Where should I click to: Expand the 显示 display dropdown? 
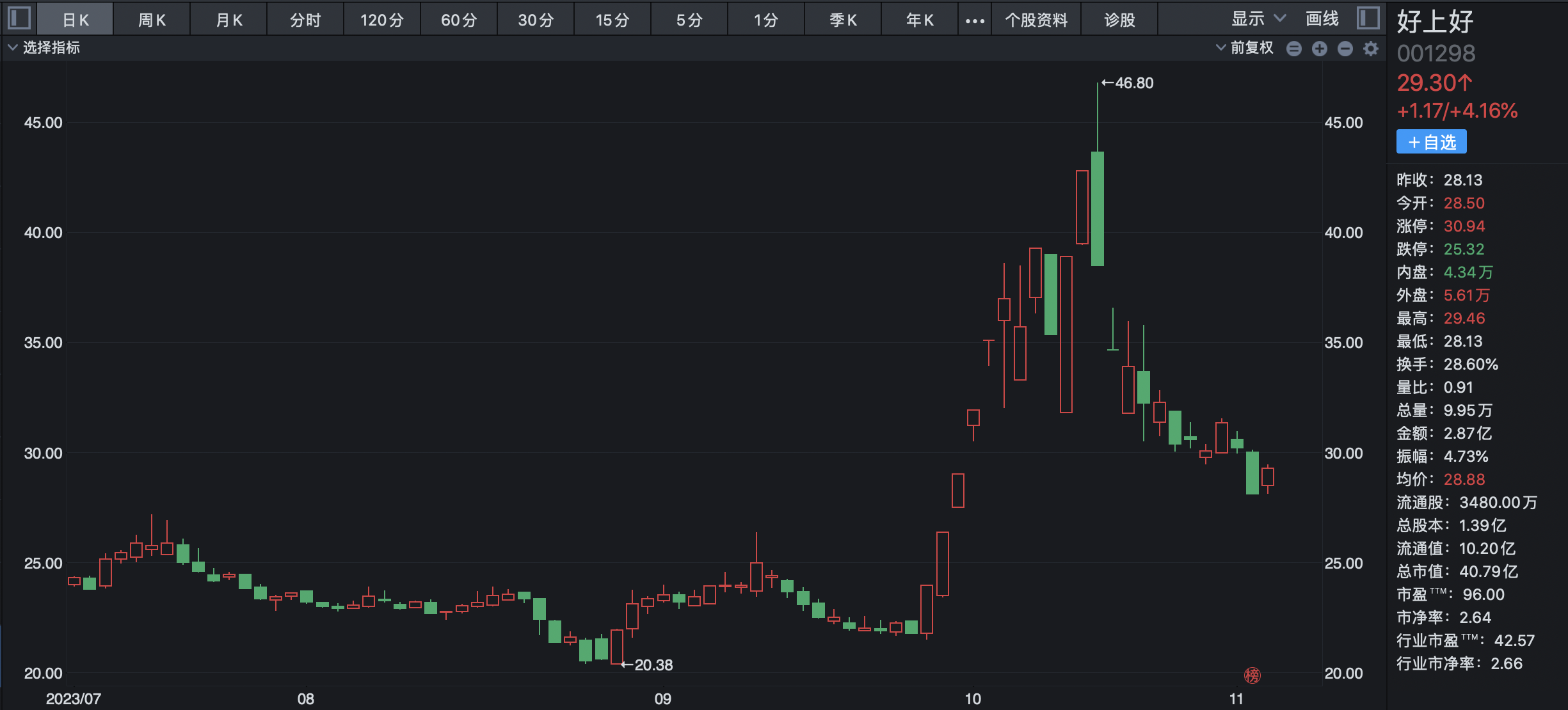click(1258, 19)
